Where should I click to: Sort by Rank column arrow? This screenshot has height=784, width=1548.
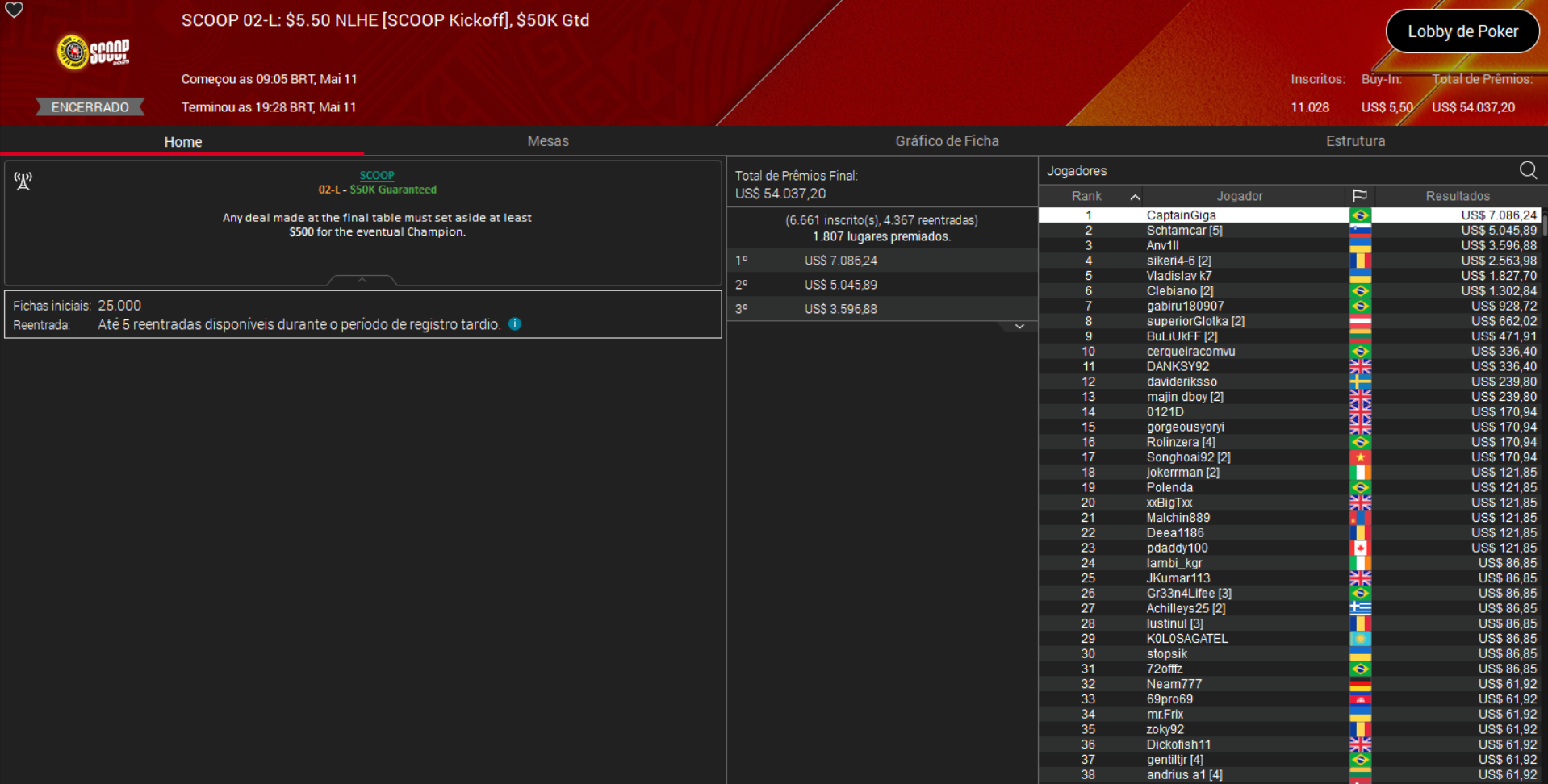(x=1135, y=197)
